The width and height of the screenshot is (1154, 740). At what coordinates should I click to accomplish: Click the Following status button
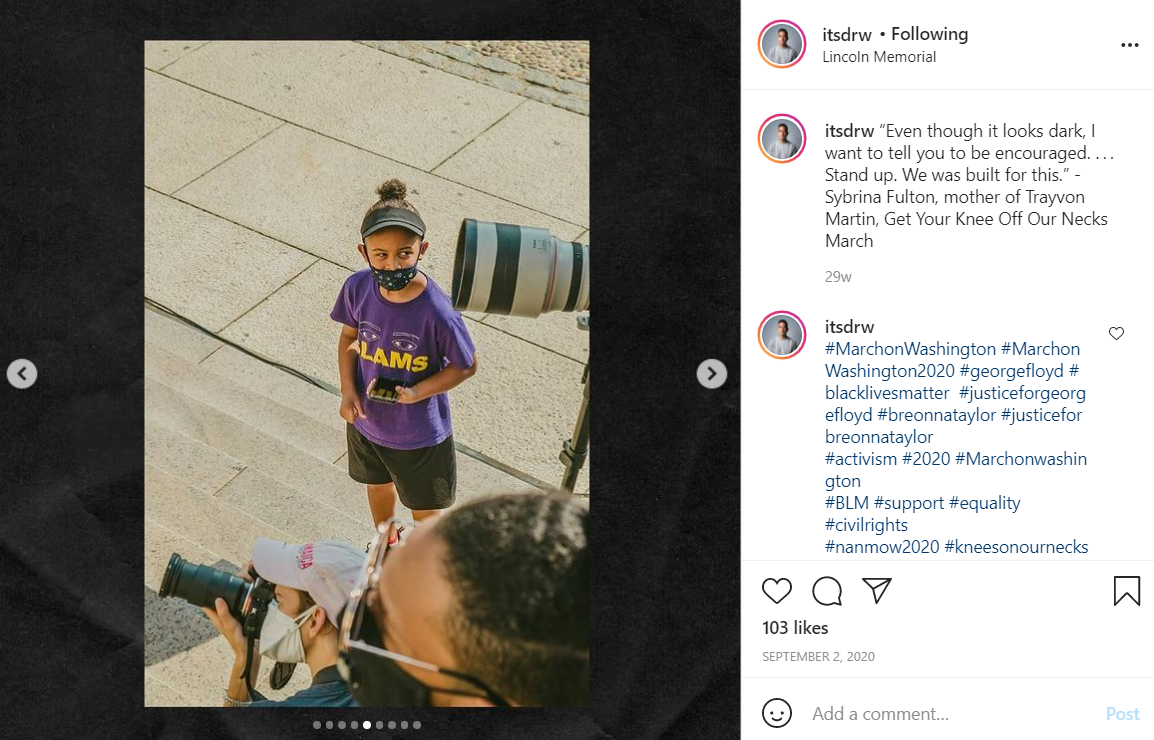coord(930,34)
